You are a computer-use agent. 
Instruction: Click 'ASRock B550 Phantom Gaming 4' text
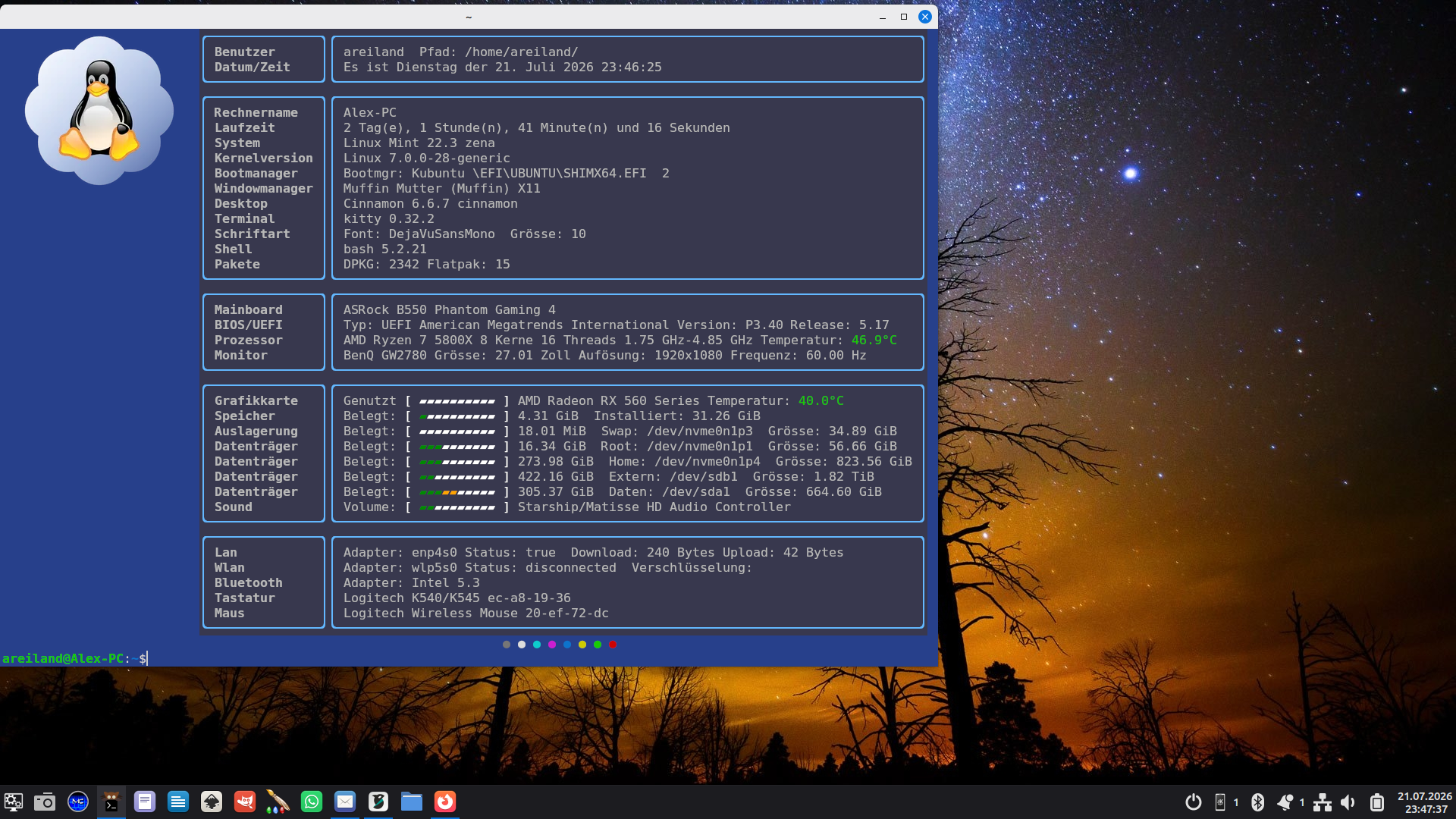(x=449, y=310)
